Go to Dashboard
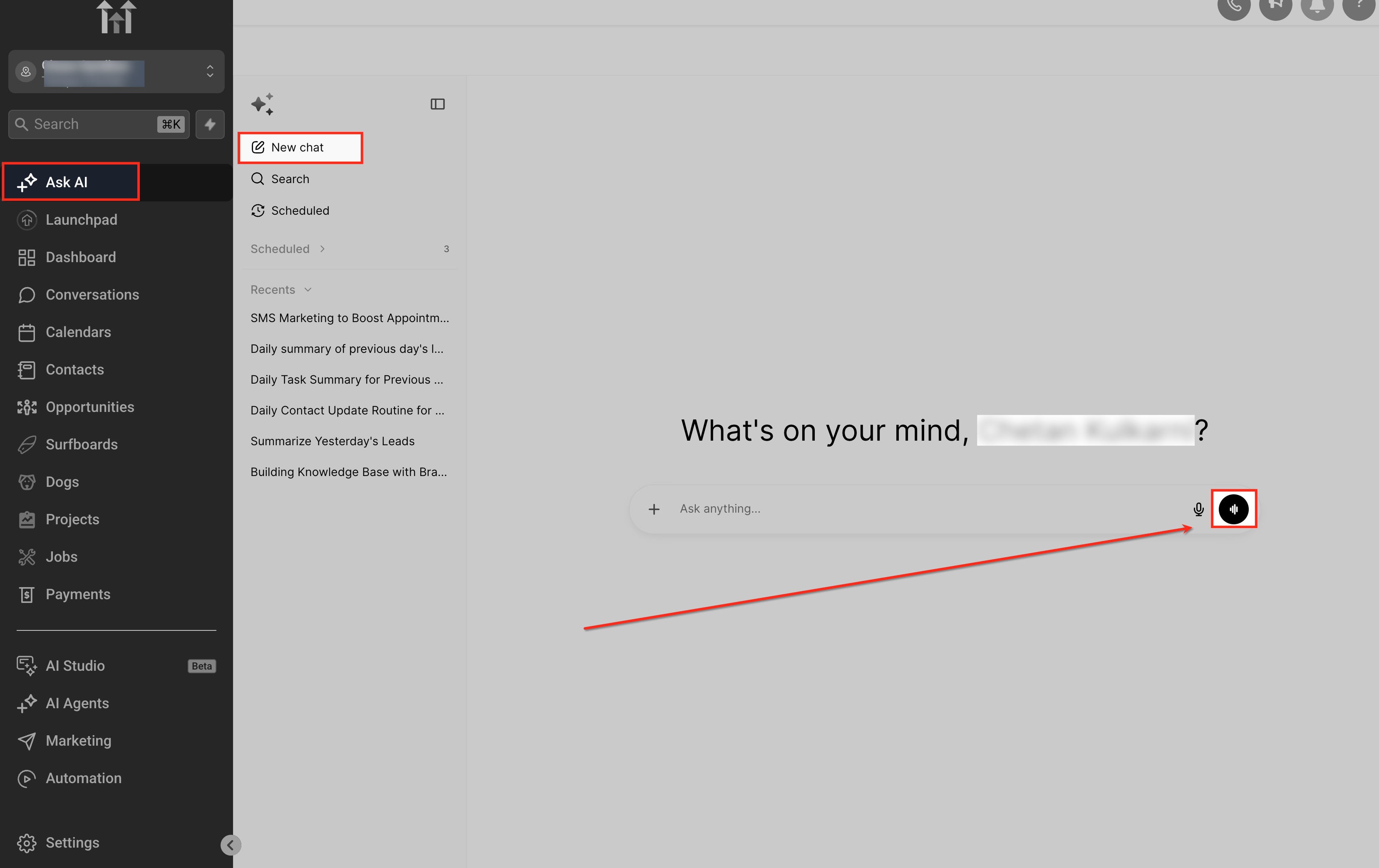 tap(81, 257)
